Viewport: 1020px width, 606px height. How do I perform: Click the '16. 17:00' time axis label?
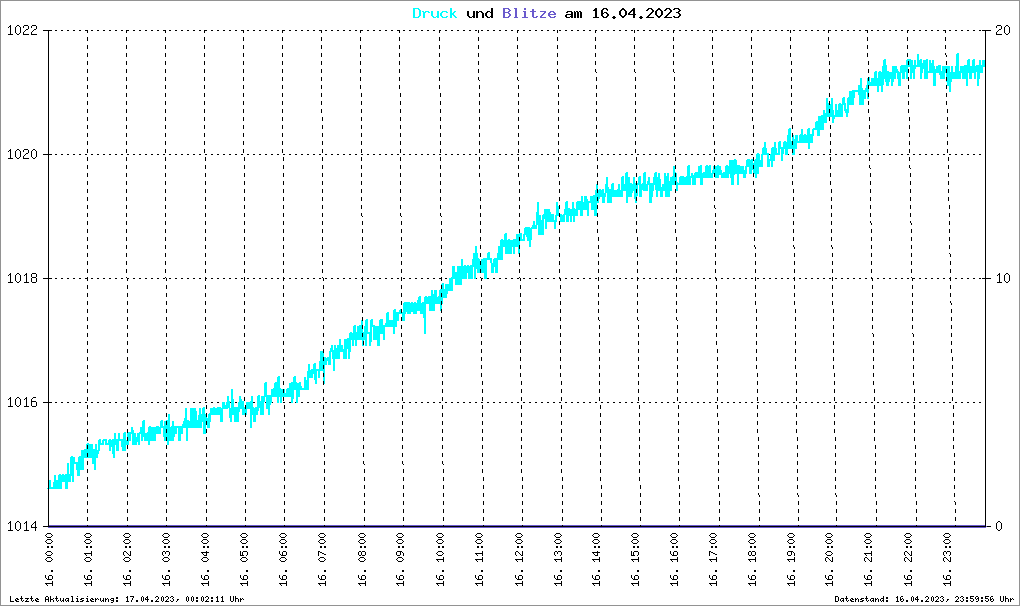[714, 559]
